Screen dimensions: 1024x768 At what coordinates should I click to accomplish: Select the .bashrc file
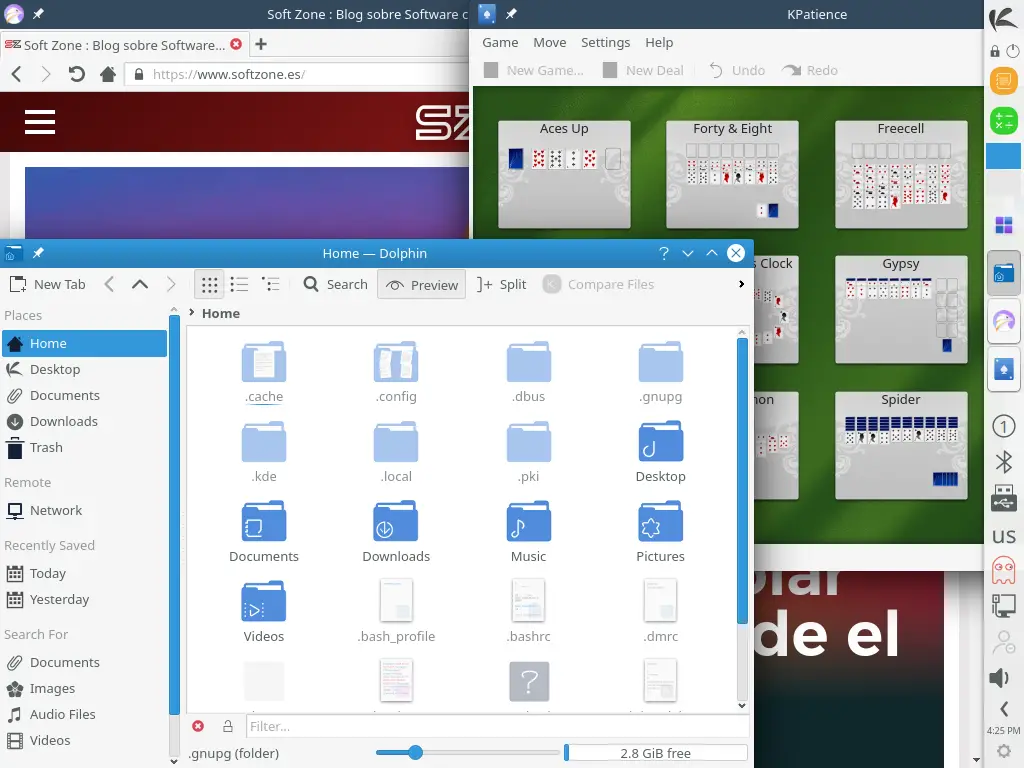pos(528,611)
